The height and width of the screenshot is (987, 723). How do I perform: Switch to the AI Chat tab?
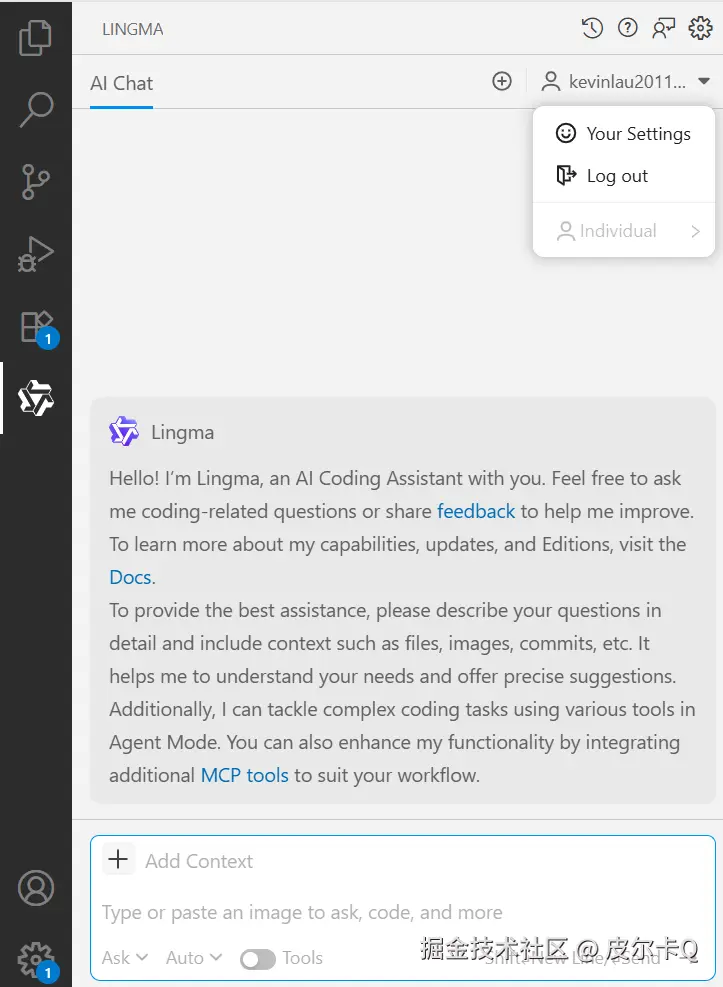(121, 83)
